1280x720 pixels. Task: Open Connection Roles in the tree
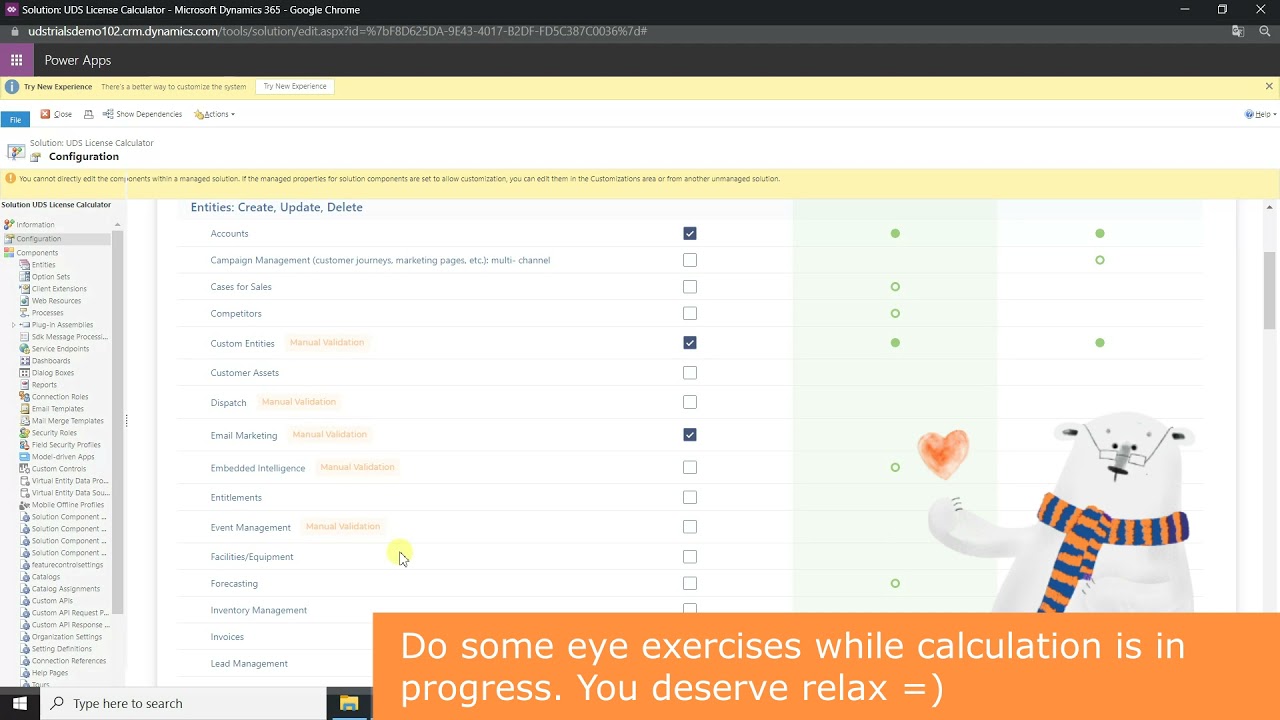click(60, 397)
